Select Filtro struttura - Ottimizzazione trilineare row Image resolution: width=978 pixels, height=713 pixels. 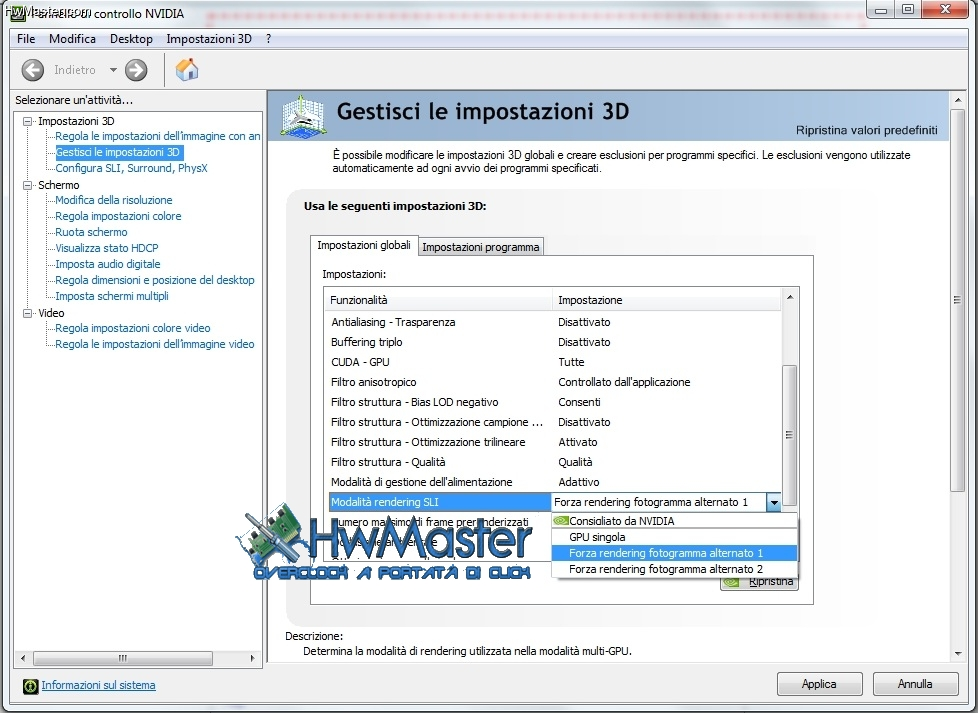click(x=554, y=442)
